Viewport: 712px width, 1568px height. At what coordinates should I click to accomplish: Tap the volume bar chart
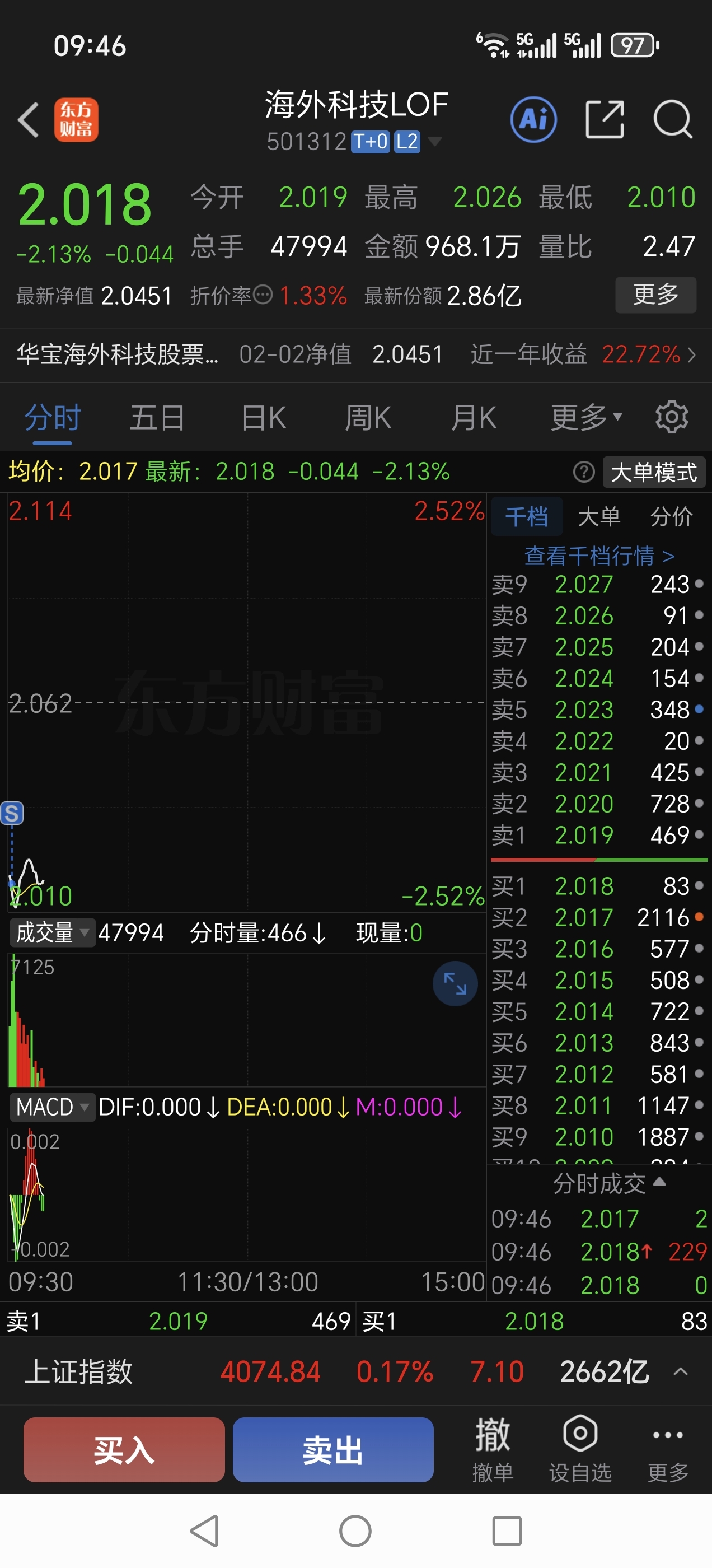246,1020
